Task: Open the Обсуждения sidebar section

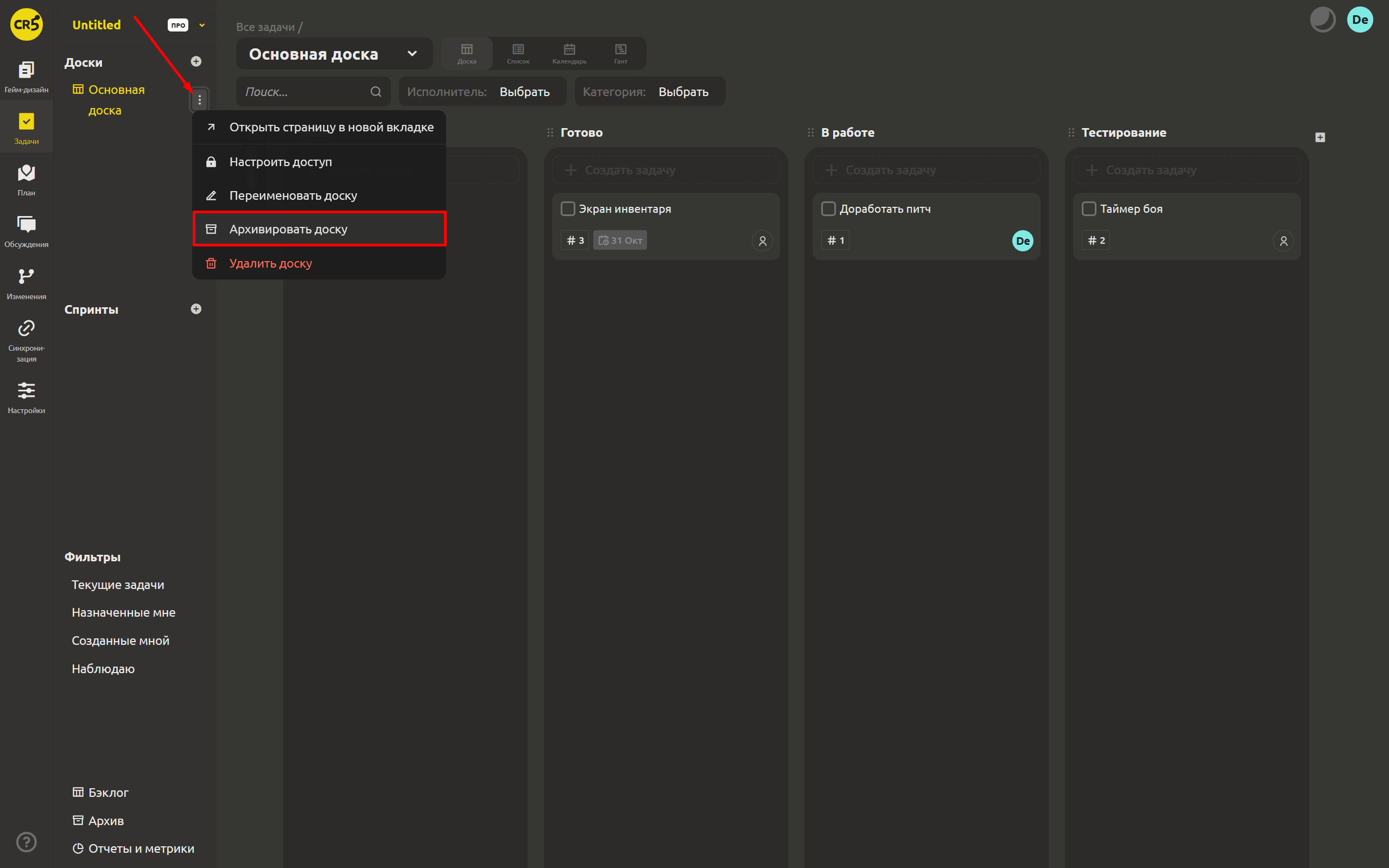Action: pyautogui.click(x=27, y=231)
